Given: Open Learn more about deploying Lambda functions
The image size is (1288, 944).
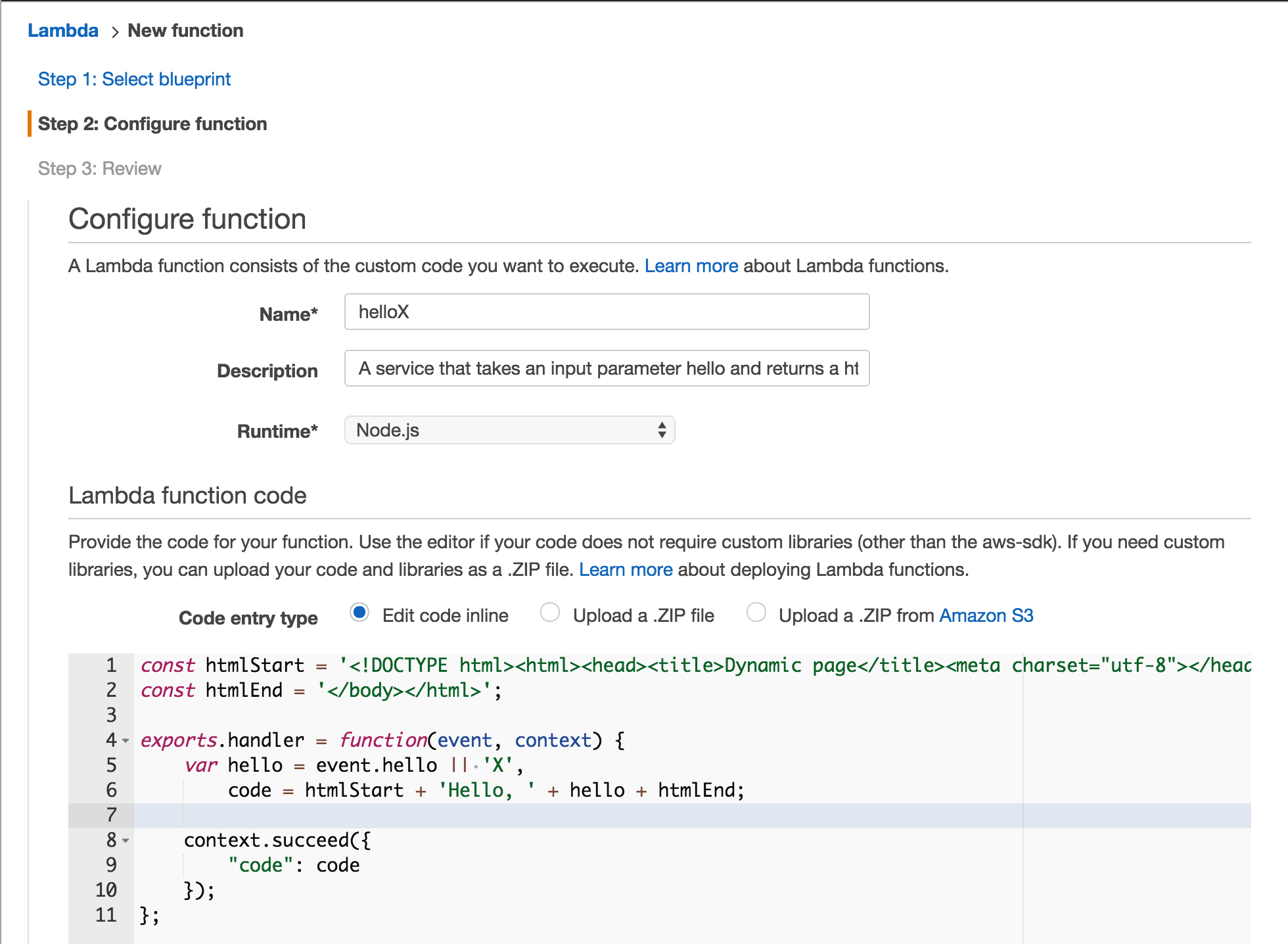Looking at the screenshot, I should (x=626, y=569).
